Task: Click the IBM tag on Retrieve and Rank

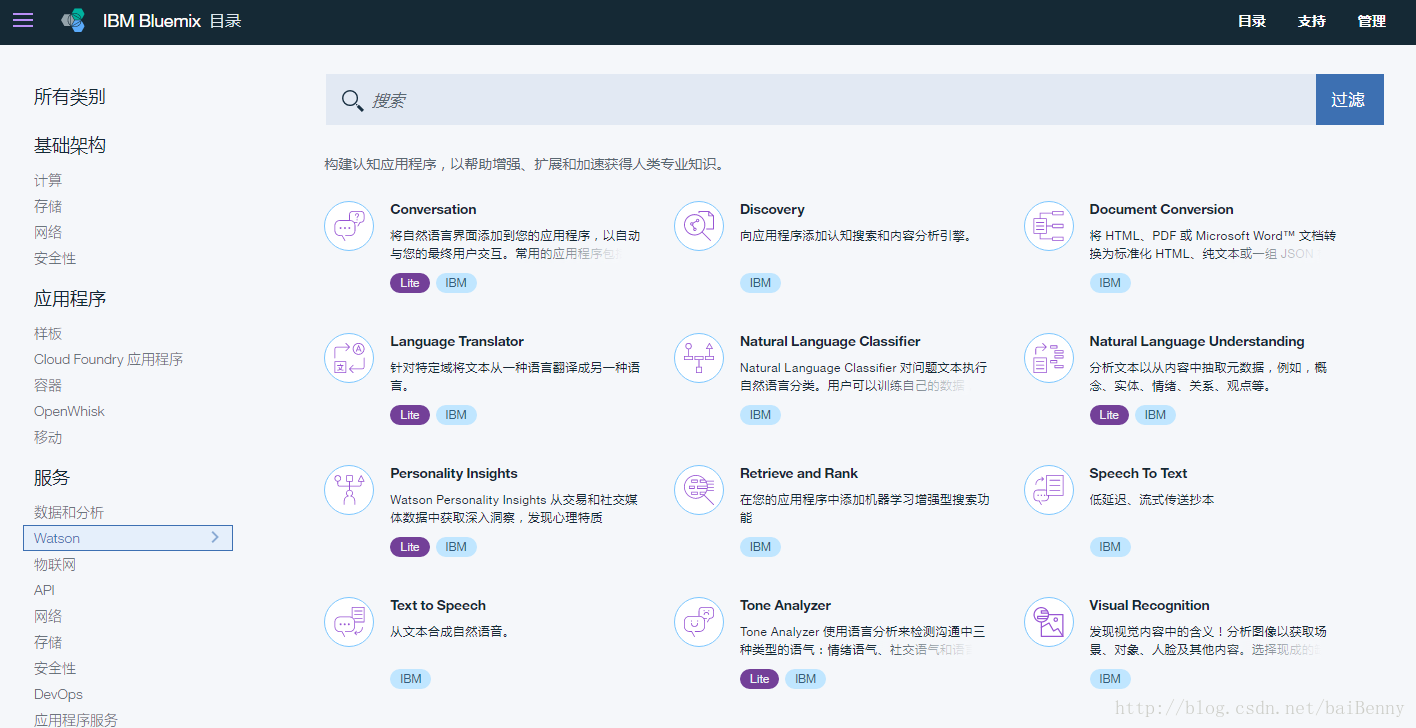Action: 761,547
